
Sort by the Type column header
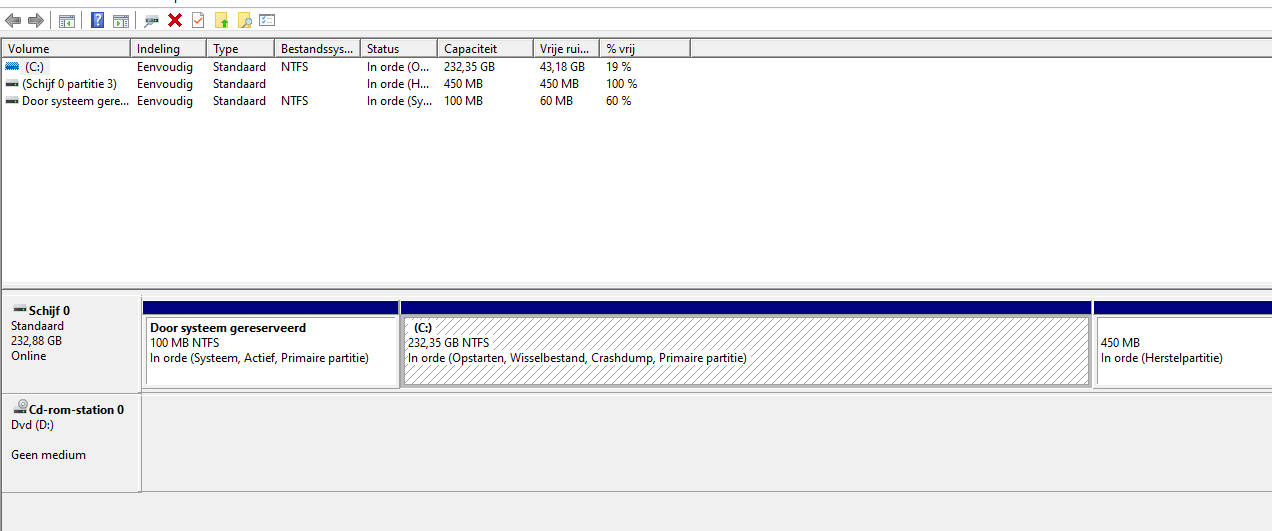click(240, 48)
